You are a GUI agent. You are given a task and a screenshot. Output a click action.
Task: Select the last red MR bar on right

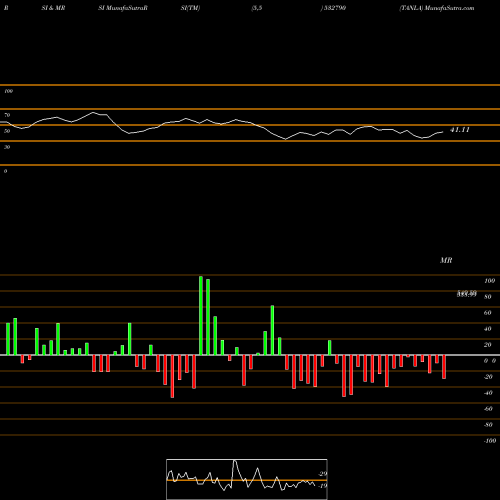click(444, 367)
